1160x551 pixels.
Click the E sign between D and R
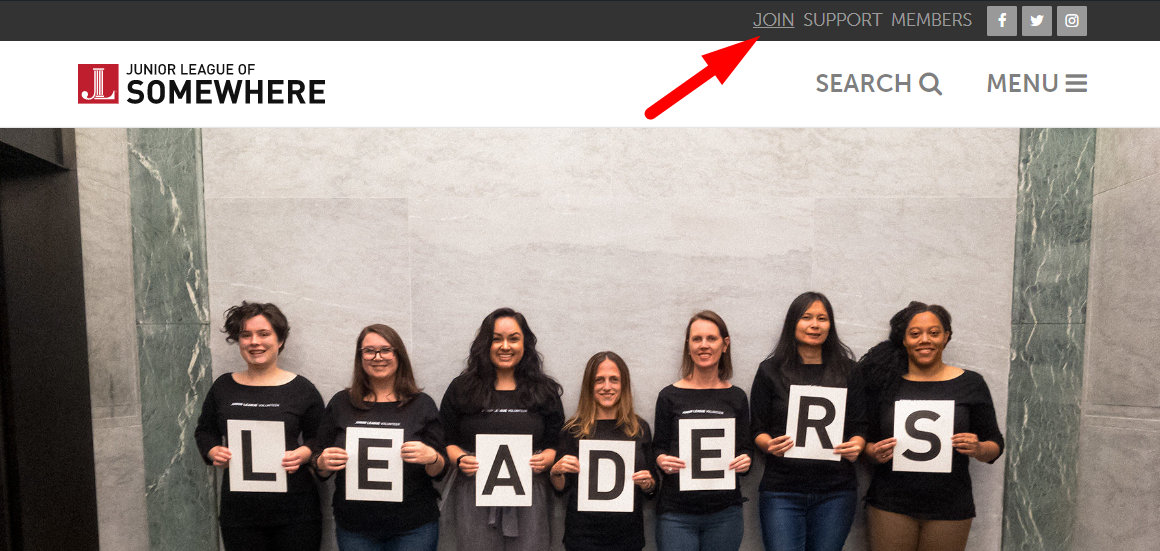(x=707, y=454)
